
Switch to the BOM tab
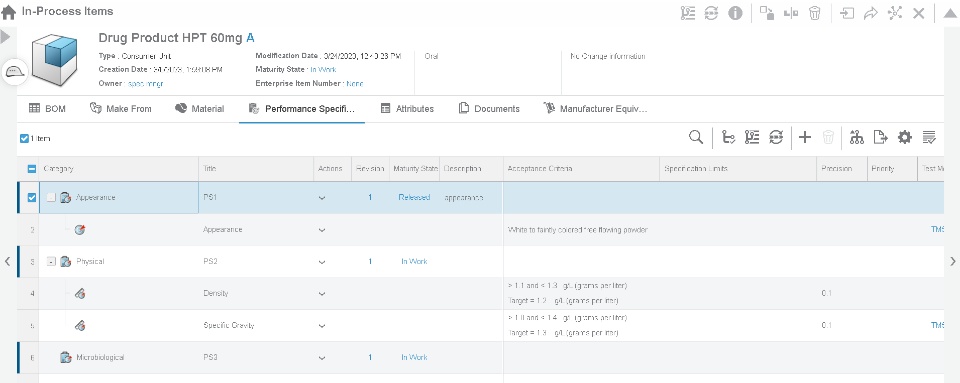click(x=47, y=109)
